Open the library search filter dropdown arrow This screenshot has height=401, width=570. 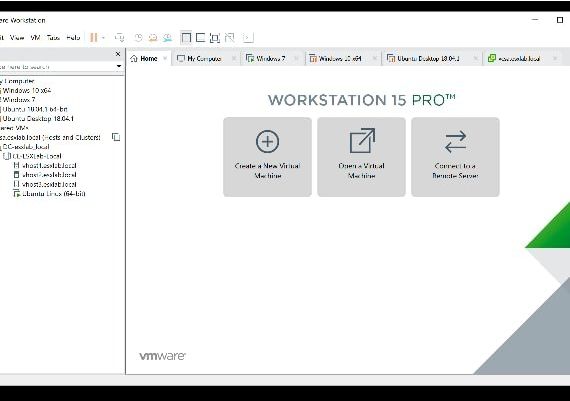coord(119,66)
